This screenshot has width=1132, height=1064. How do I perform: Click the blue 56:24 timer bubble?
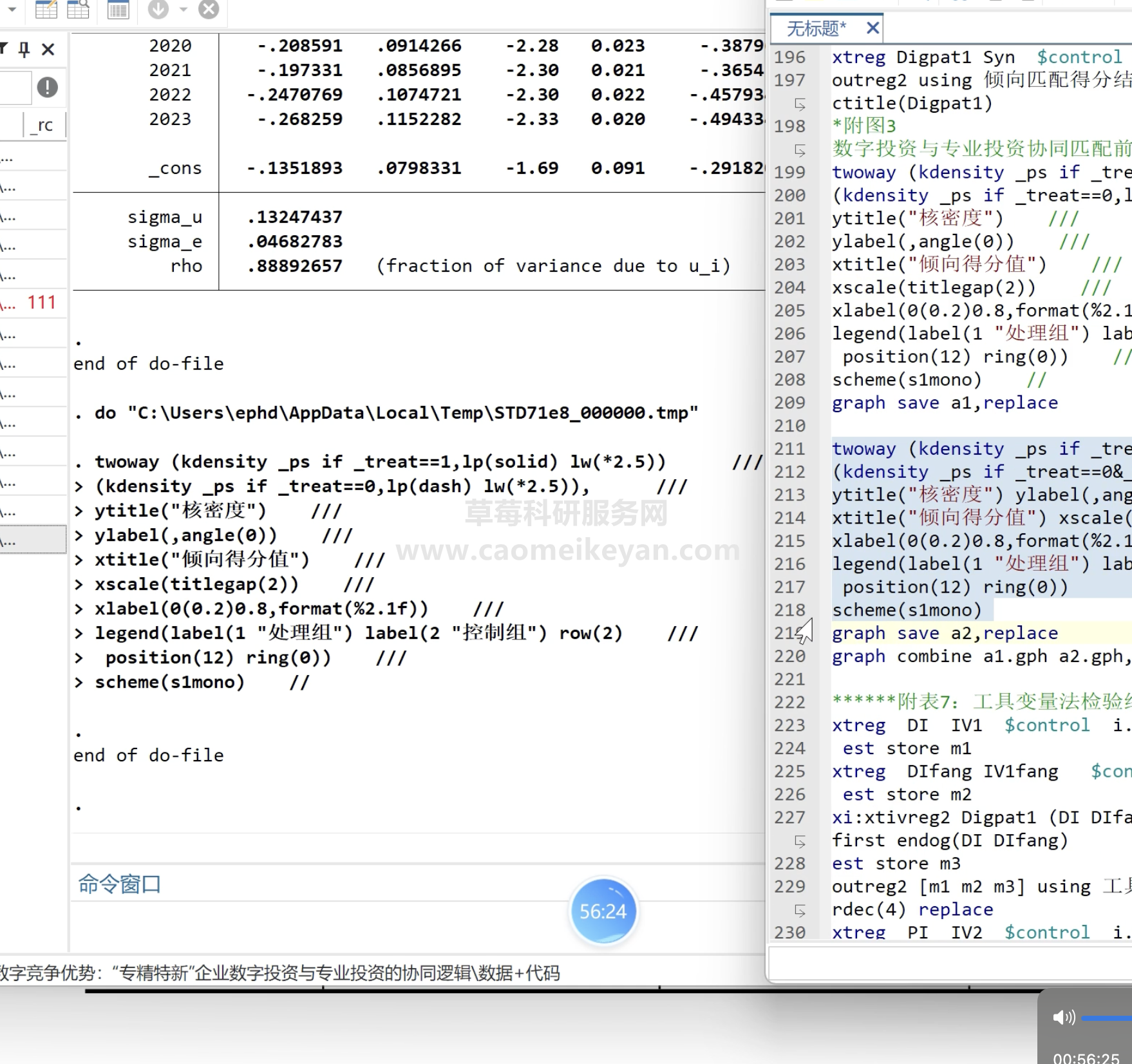coord(603,911)
